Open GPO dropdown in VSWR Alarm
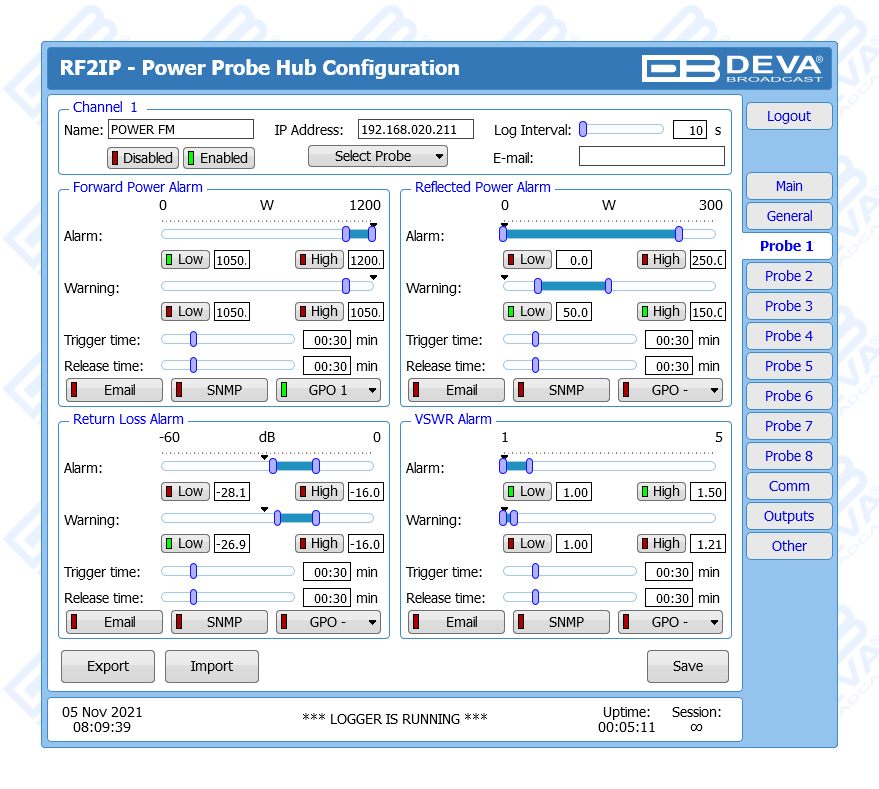Image resolution: width=879 pixels, height=789 pixels. tap(670, 622)
